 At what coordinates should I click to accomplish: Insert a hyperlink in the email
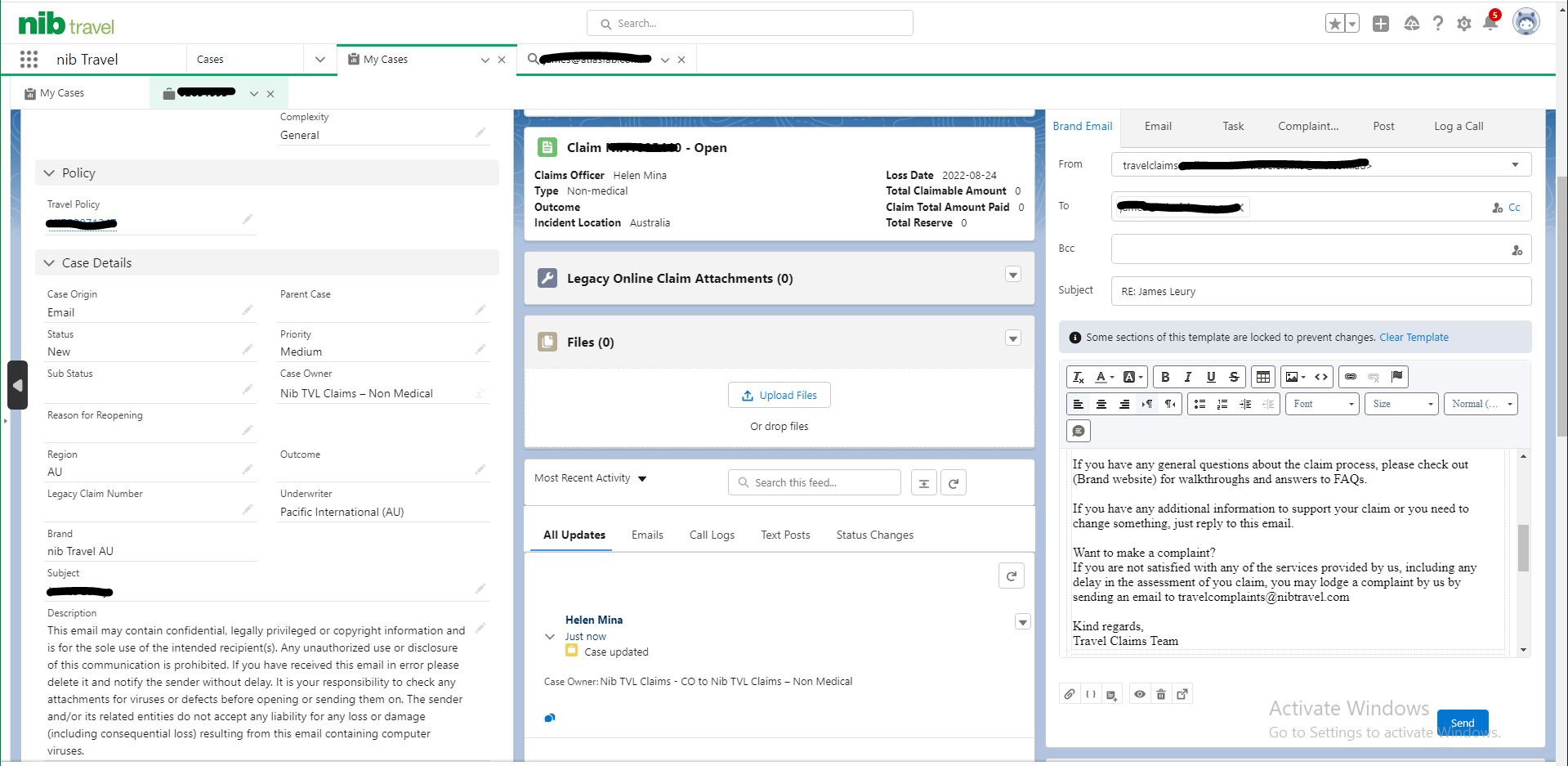[1351, 377]
